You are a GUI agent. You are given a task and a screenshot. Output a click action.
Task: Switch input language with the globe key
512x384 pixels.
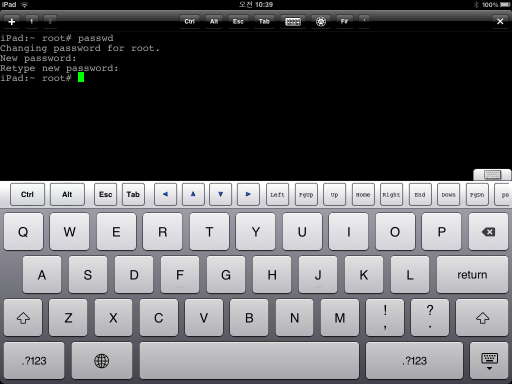click(x=102, y=361)
